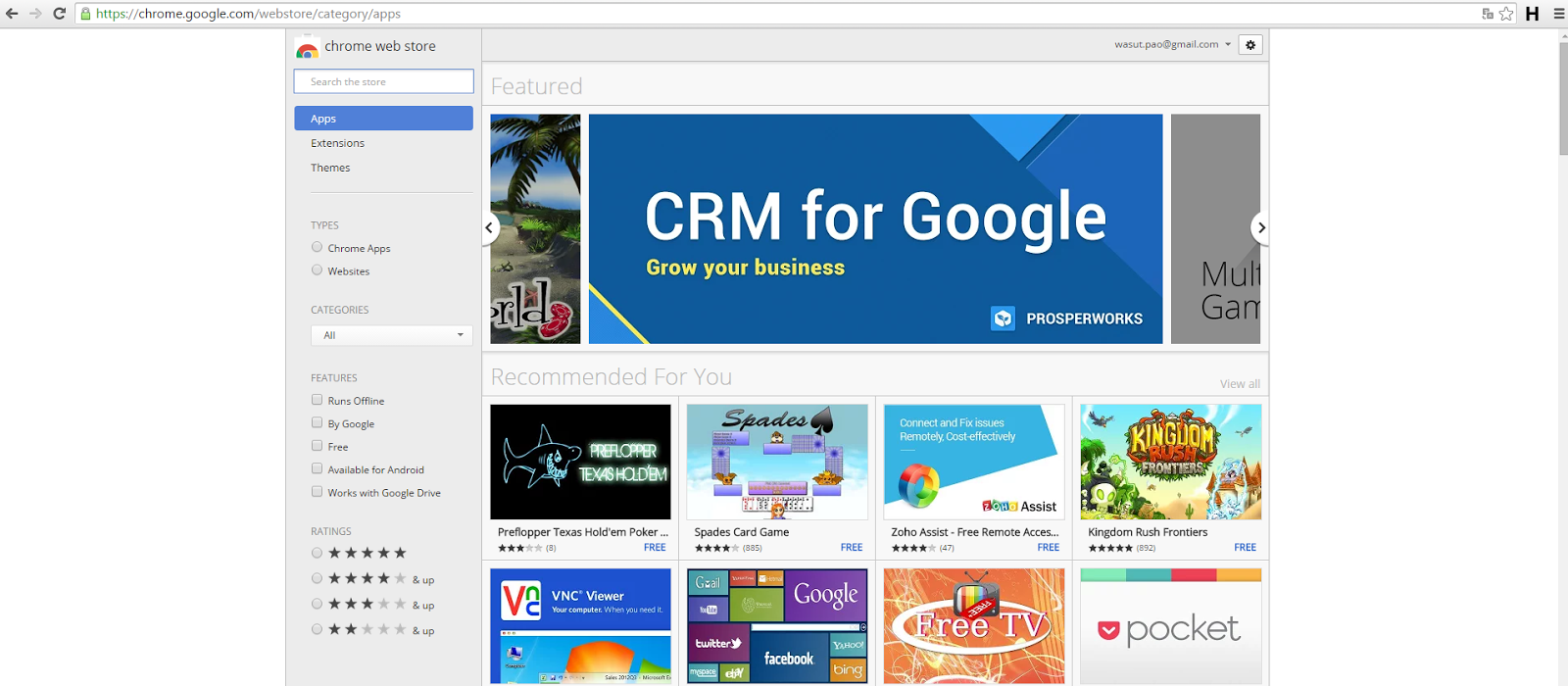This screenshot has width=1568, height=686.
Task: Select the Apps section
Action: [383, 119]
